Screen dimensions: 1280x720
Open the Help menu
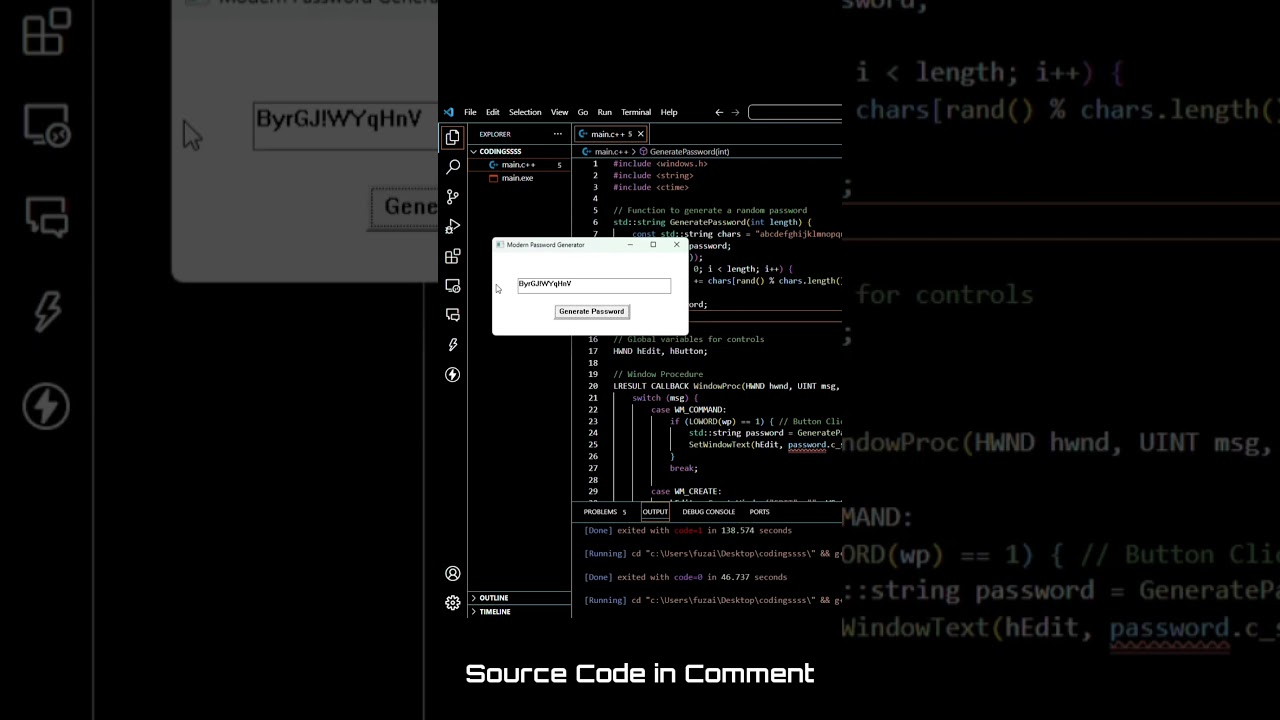669,112
